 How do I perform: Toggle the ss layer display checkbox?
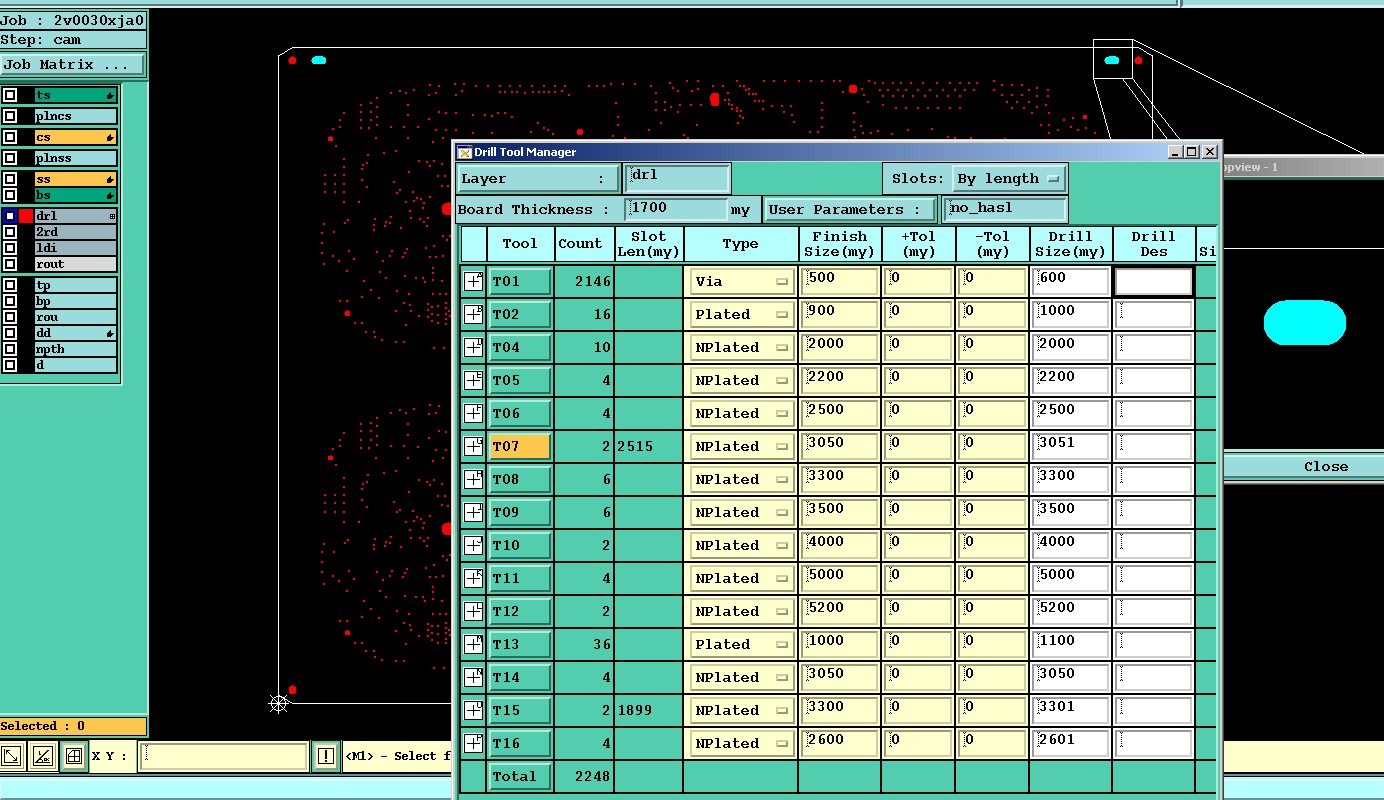point(9,179)
